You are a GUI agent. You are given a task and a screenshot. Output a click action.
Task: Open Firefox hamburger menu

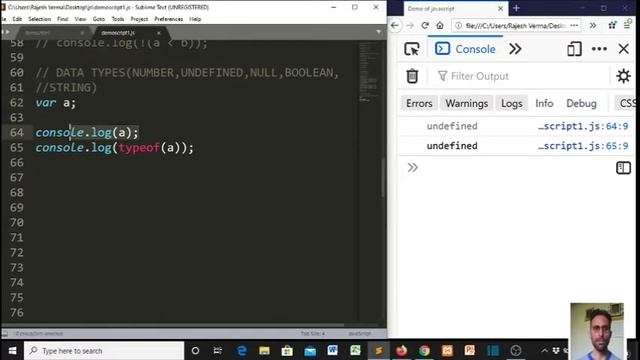click(627, 25)
